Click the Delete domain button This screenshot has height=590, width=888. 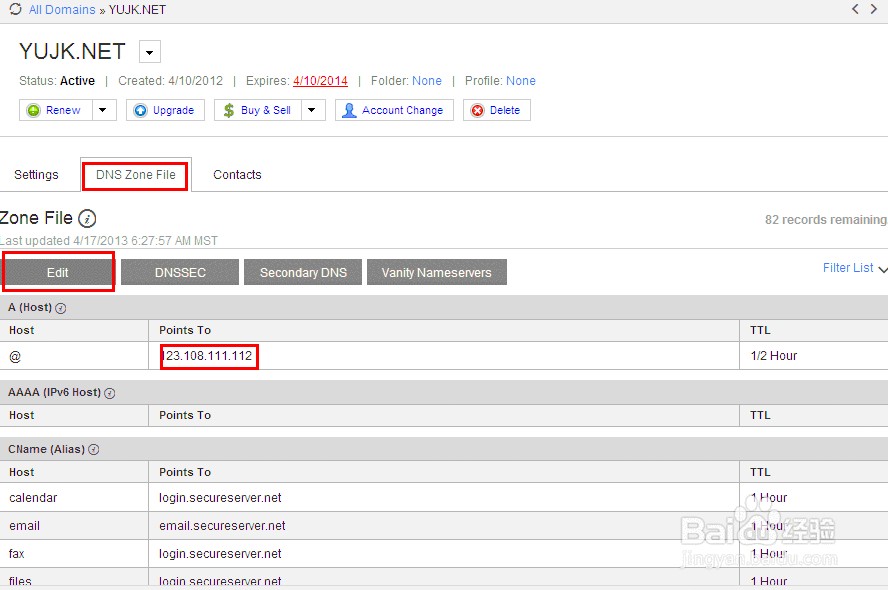pyautogui.click(x=497, y=110)
